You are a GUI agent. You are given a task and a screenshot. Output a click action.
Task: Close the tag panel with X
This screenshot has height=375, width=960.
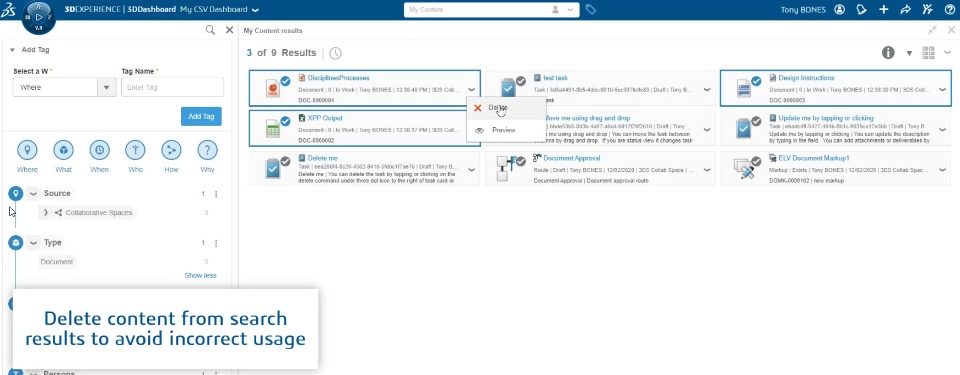tap(230, 30)
